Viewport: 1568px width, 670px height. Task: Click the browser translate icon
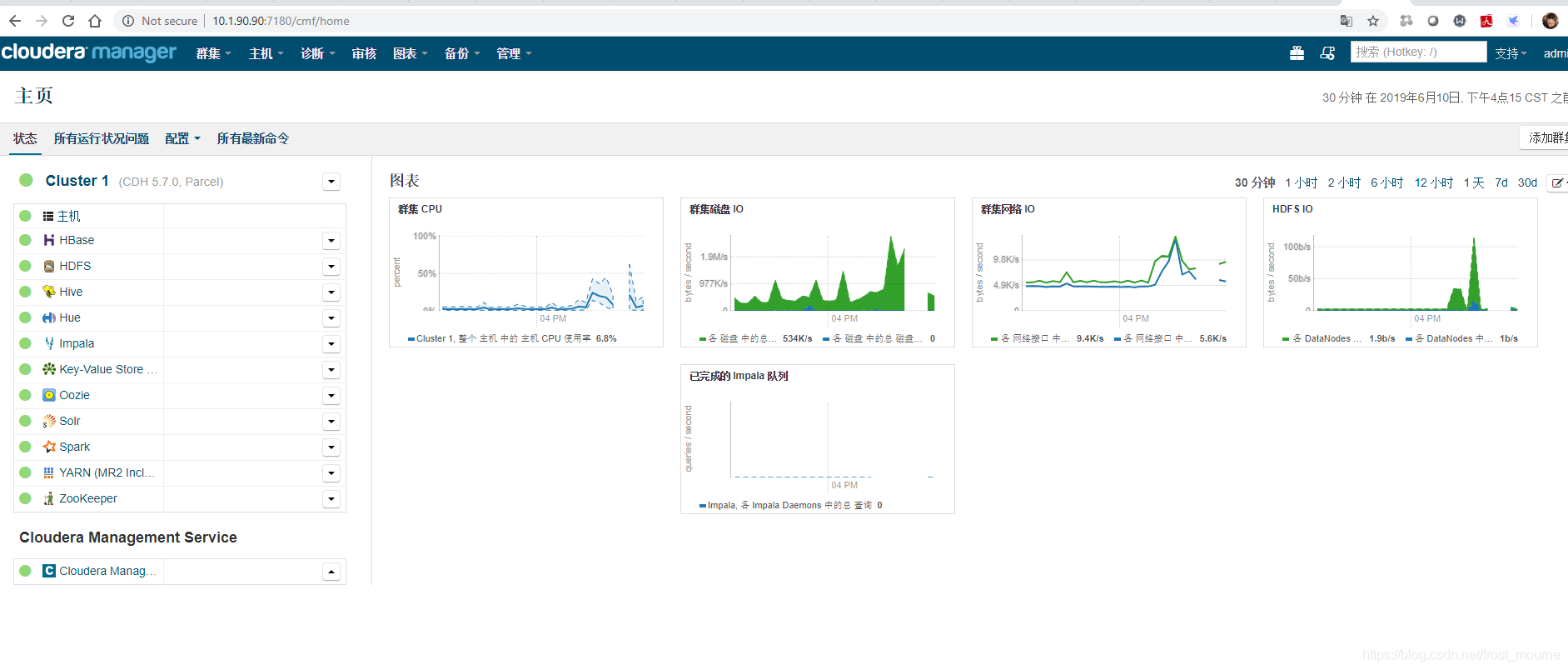[x=1346, y=21]
